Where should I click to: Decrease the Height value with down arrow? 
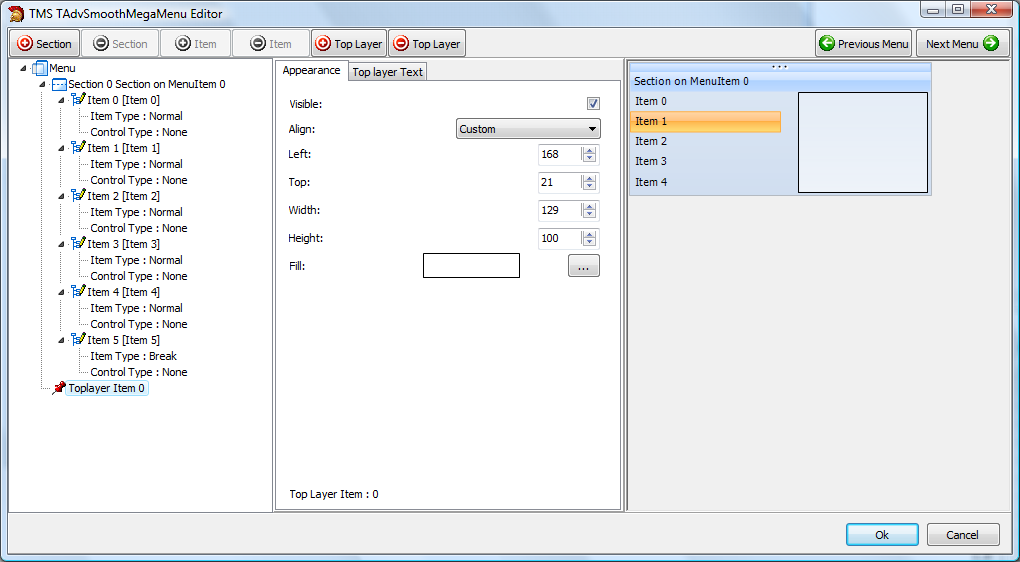(589, 243)
